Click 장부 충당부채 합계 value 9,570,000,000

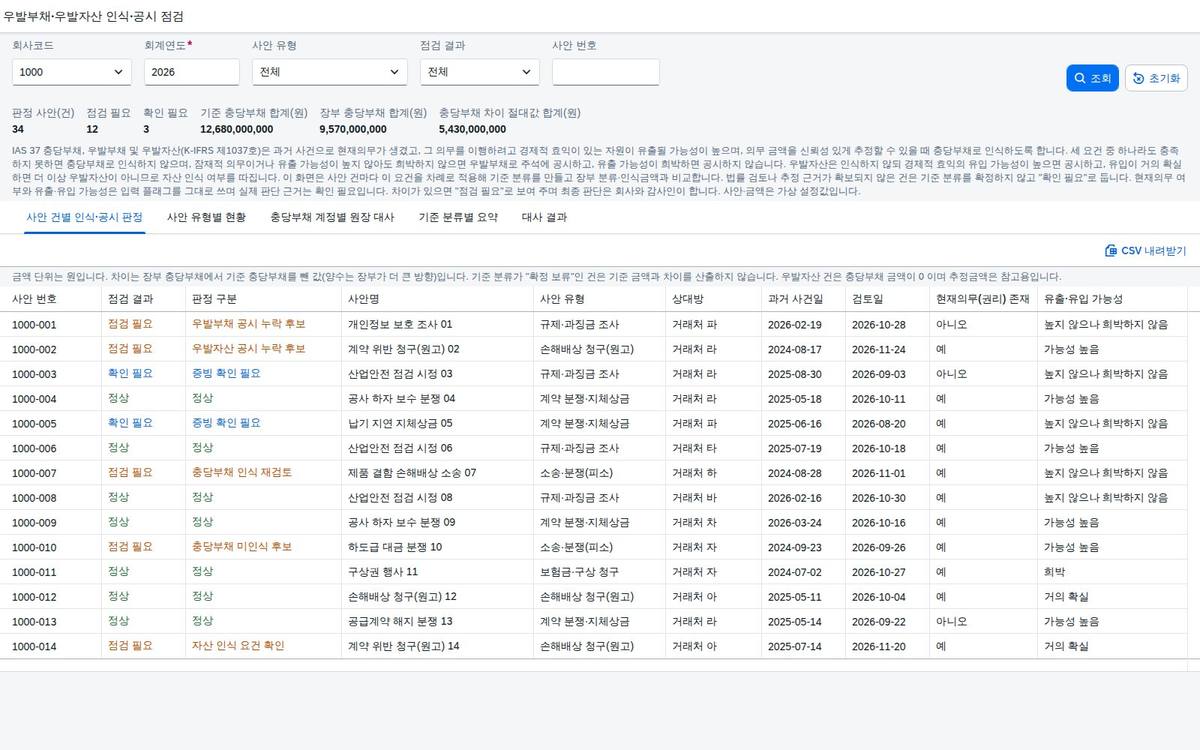pyautogui.click(x=353, y=129)
